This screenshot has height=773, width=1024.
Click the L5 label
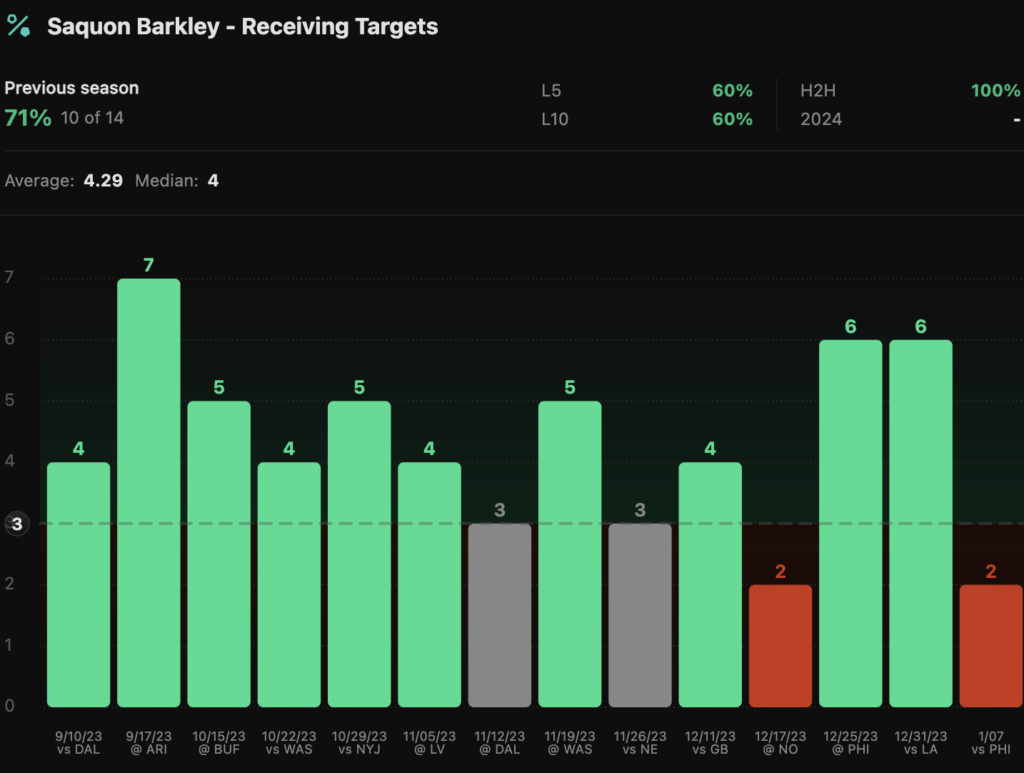point(551,91)
